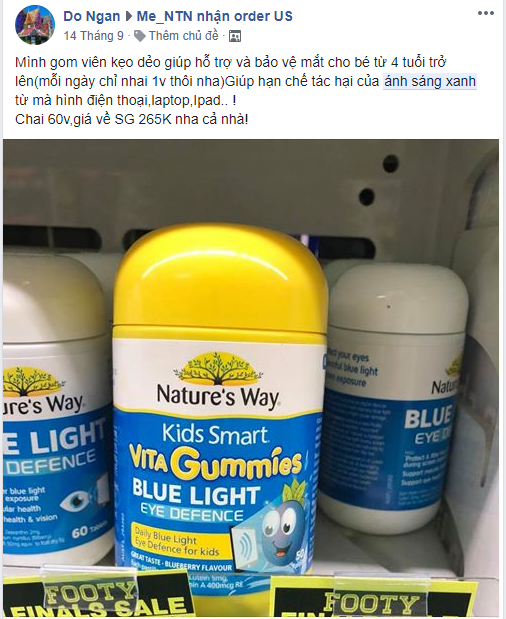Select Thêm chủ đề to add topic
The image size is (506, 619).
click(x=184, y=36)
